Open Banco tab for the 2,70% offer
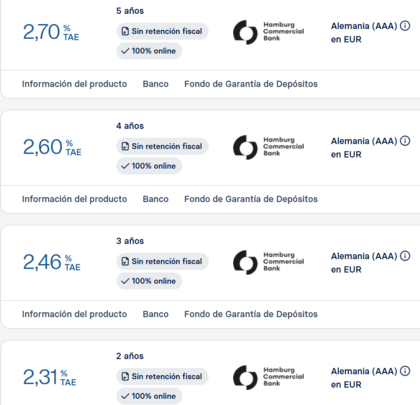Viewport: 420px width, 405px height. [156, 84]
